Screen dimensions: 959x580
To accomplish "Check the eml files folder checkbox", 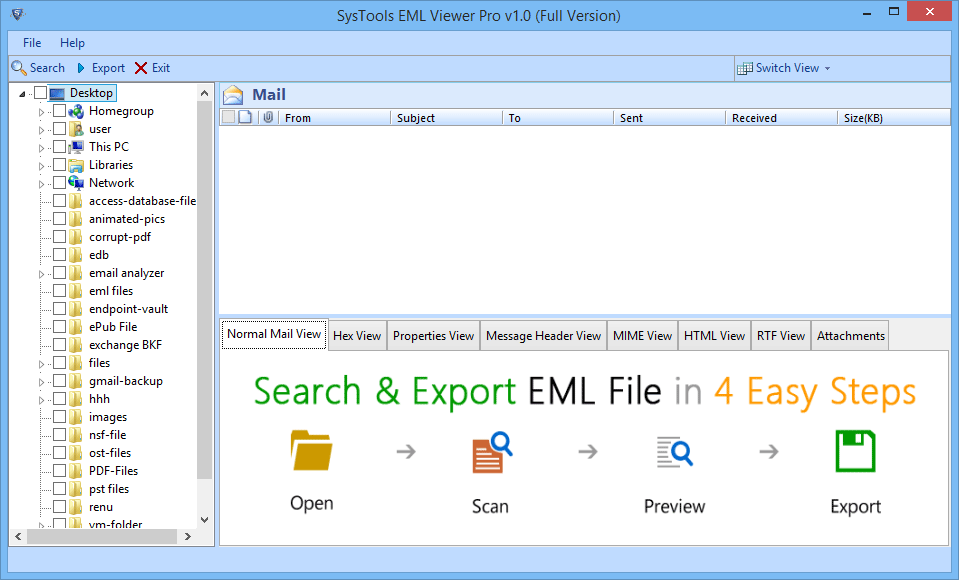I will [x=59, y=291].
